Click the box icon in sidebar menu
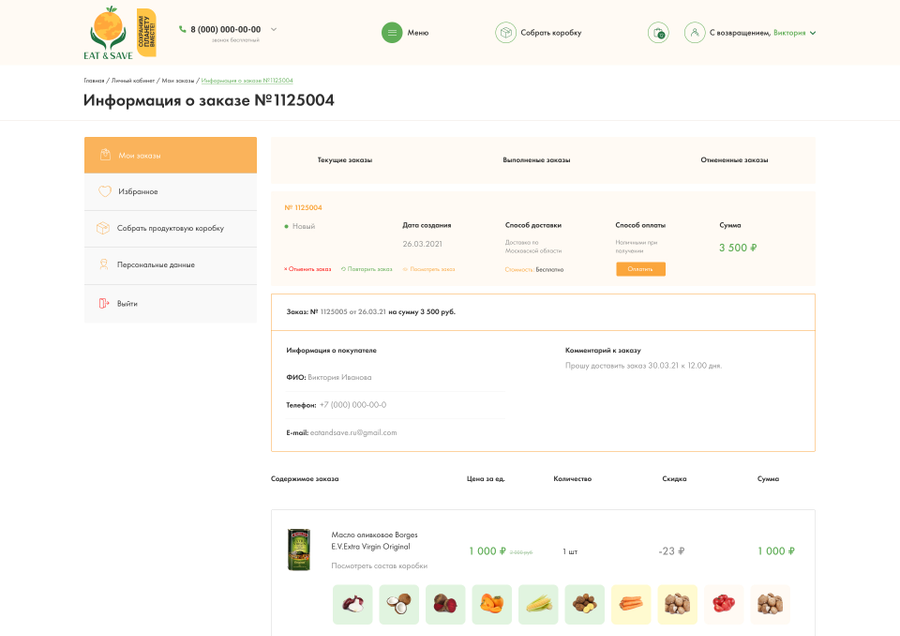This screenshot has width=900, height=636. (103, 228)
